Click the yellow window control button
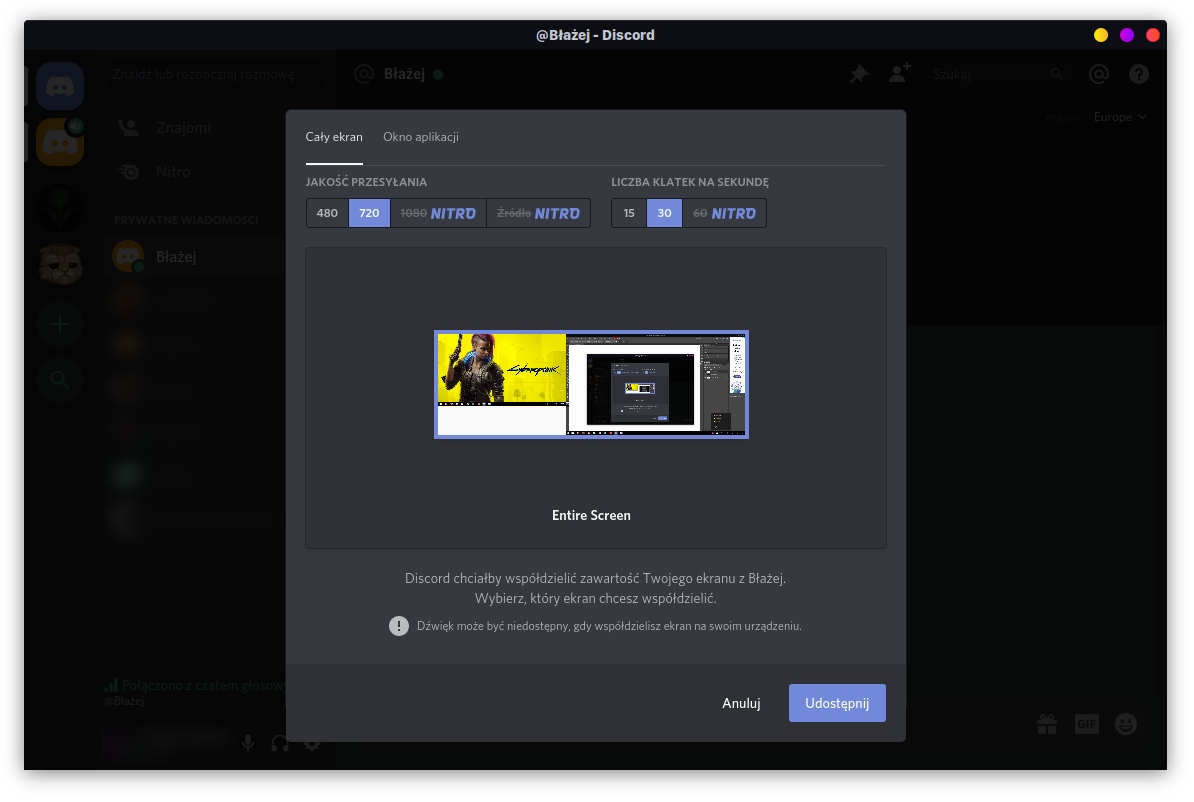 [1101, 35]
